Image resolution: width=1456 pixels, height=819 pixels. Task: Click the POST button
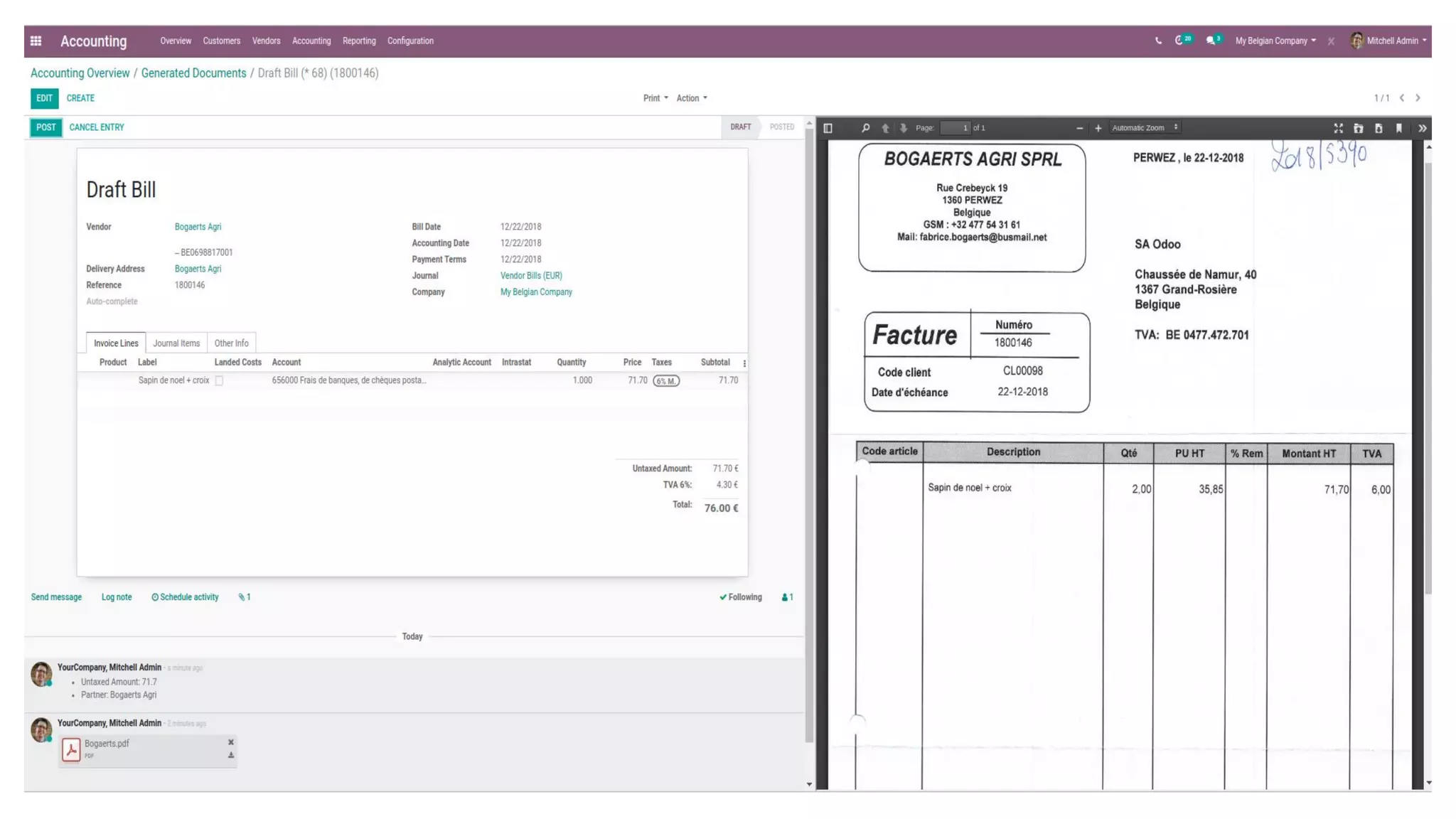[45, 127]
